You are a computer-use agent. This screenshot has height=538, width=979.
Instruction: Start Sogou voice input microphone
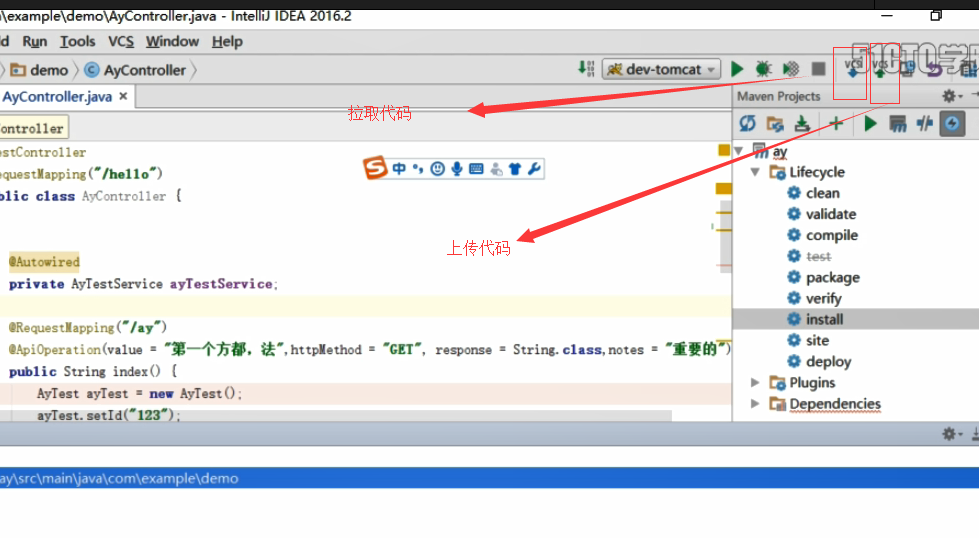coord(457,169)
